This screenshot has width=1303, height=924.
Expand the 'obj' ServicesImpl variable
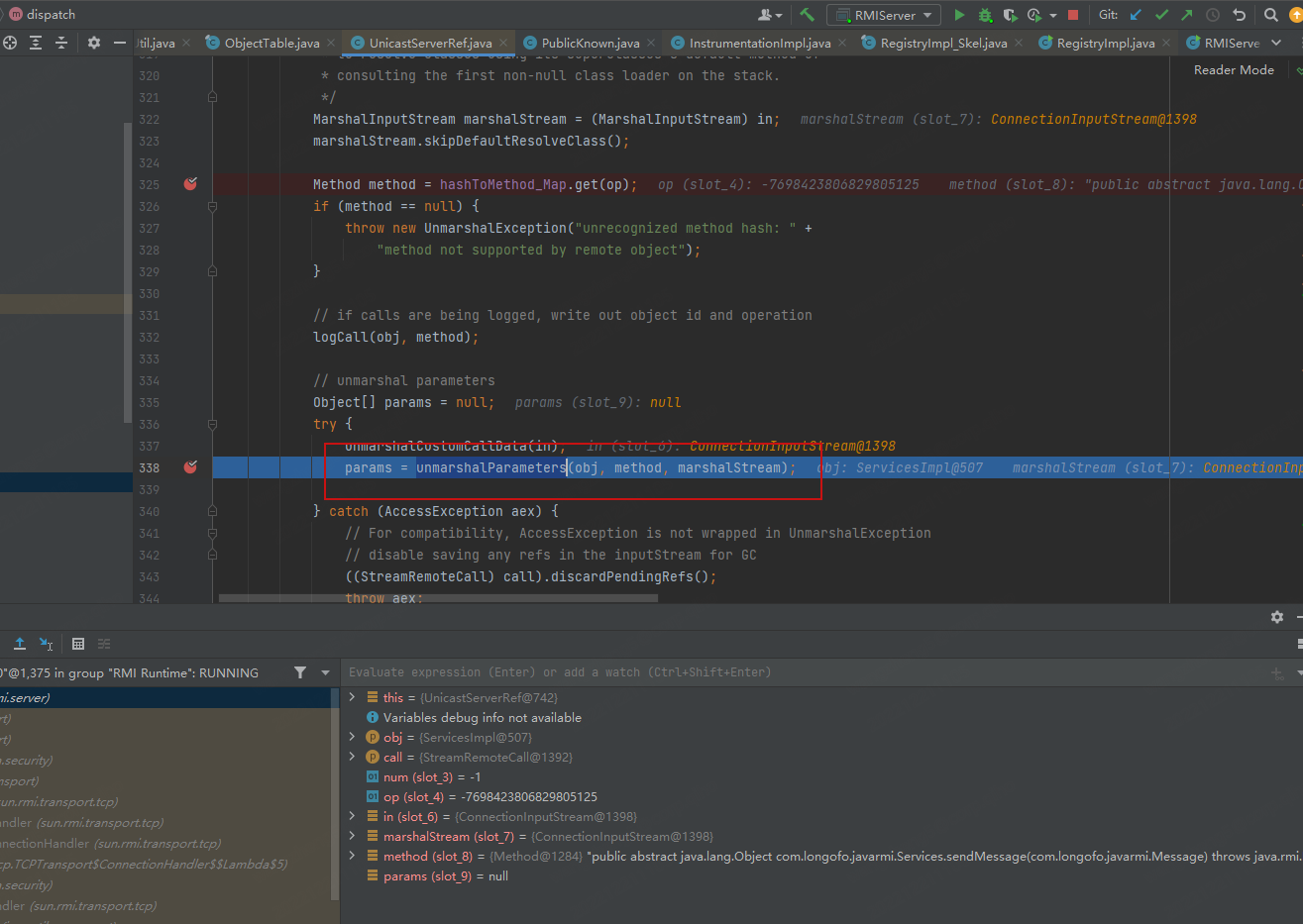352,737
